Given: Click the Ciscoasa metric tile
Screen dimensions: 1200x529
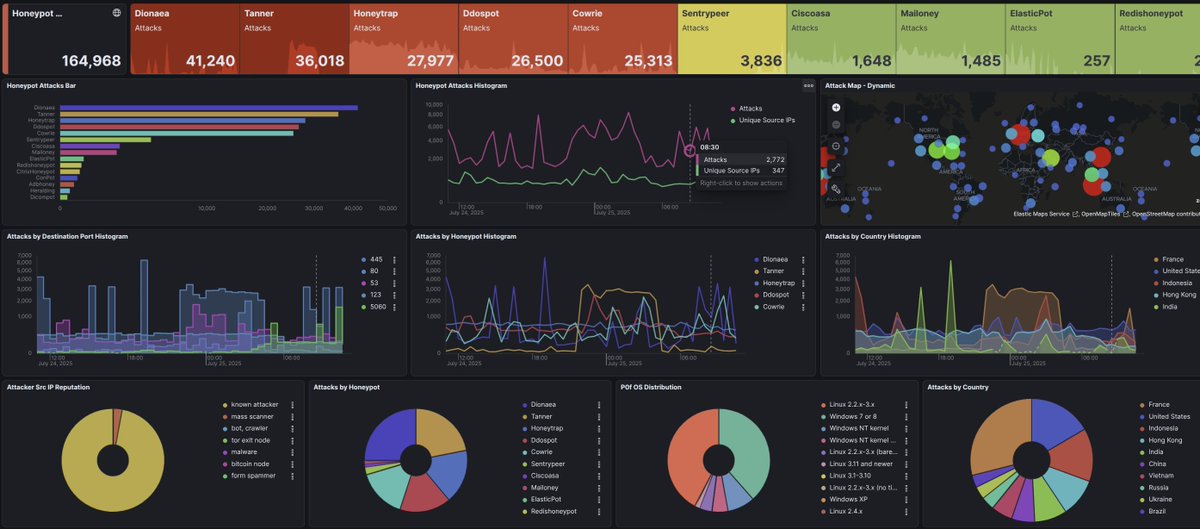Looking at the screenshot, I should coord(842,38).
